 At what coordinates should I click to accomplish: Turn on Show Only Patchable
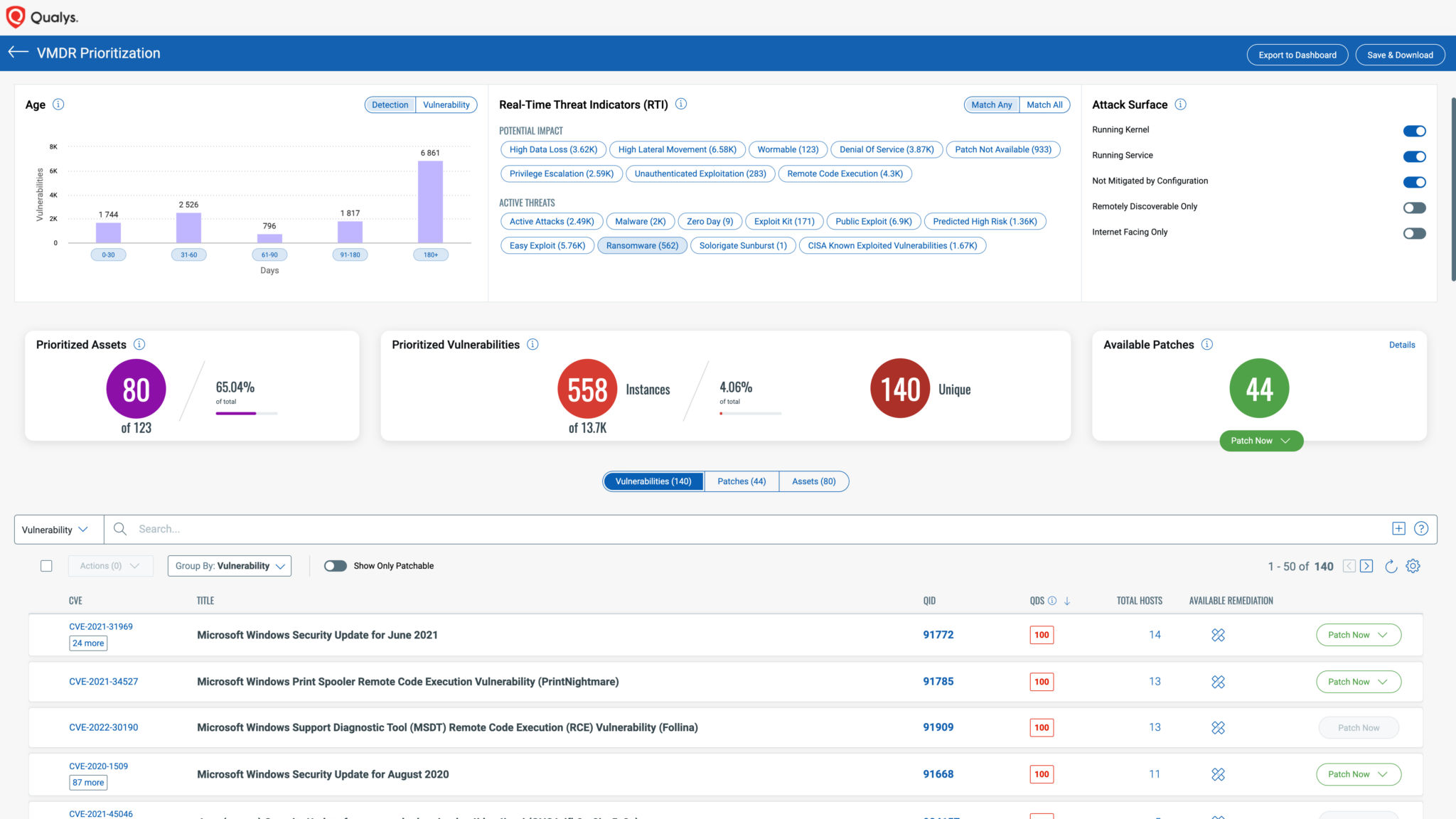(x=335, y=565)
